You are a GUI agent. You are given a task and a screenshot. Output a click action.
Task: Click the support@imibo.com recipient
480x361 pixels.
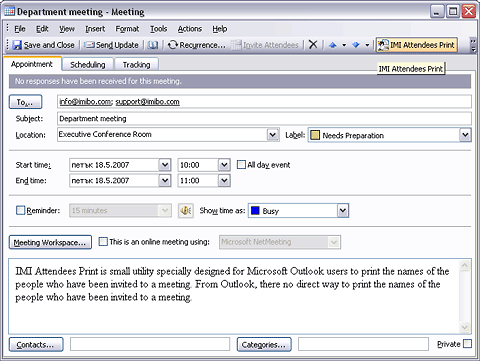(148, 102)
